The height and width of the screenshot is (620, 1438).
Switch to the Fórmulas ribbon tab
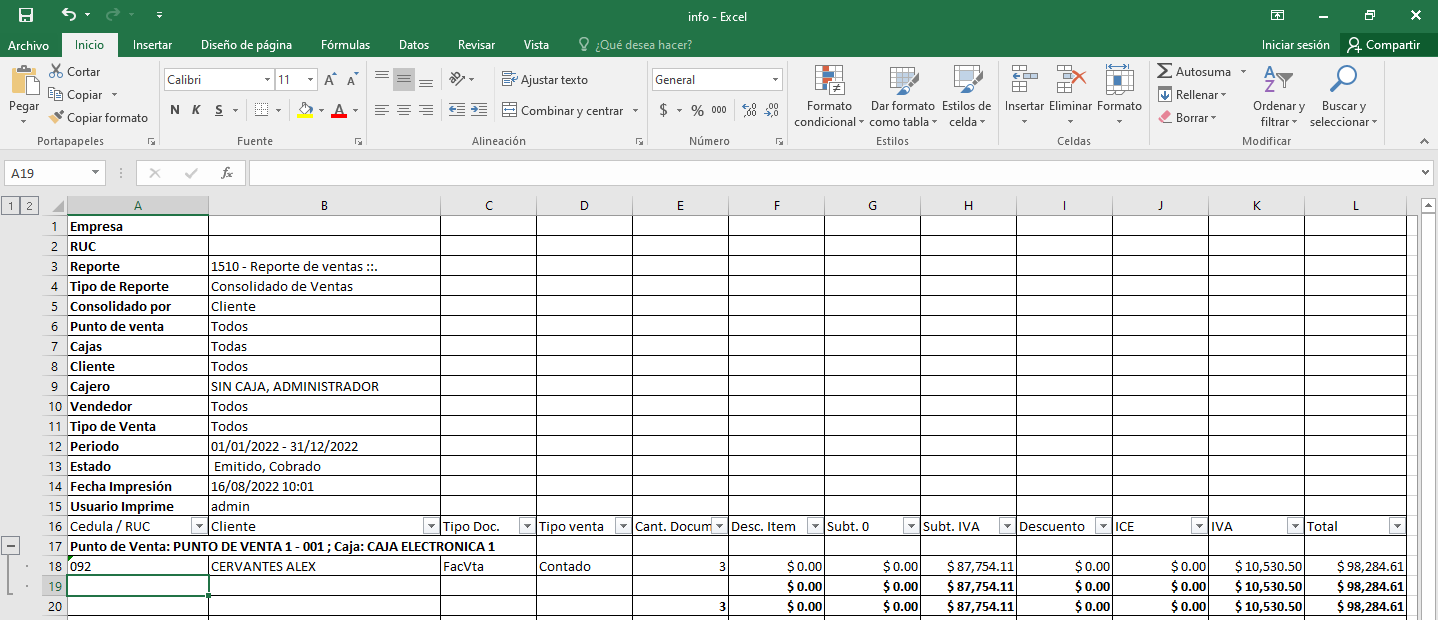[345, 45]
